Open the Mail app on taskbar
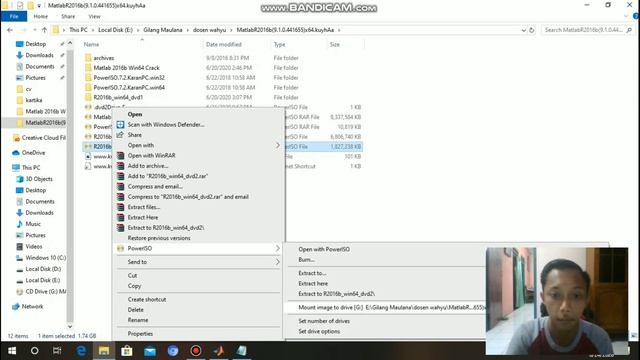 tap(150, 351)
